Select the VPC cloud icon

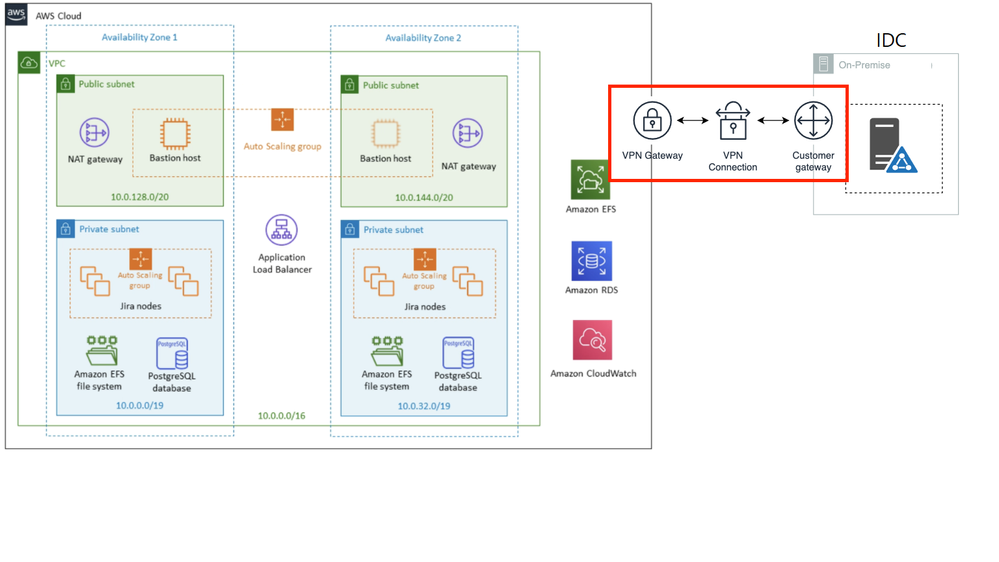click(29, 62)
